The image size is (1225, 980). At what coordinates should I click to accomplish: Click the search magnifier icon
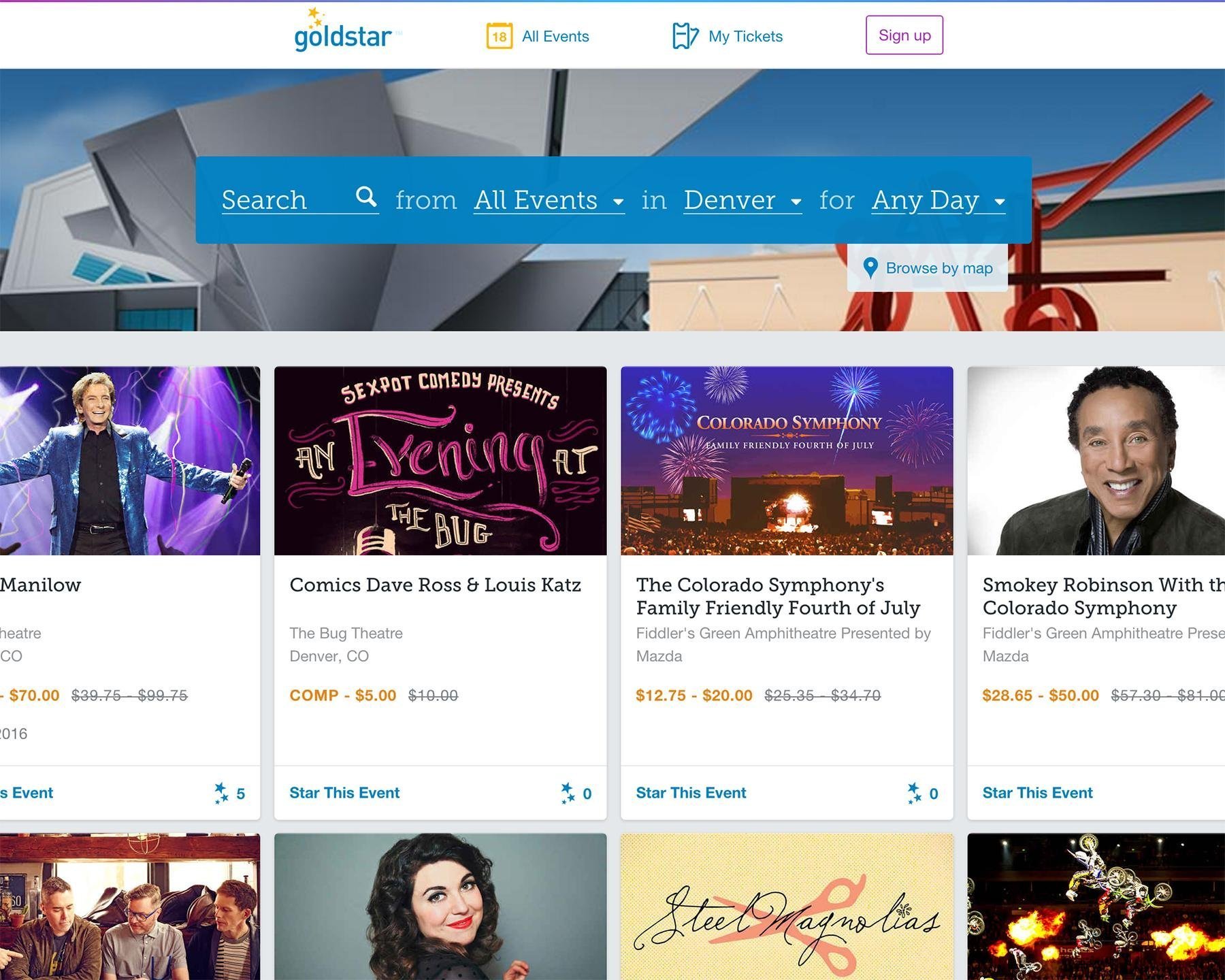pyautogui.click(x=366, y=197)
